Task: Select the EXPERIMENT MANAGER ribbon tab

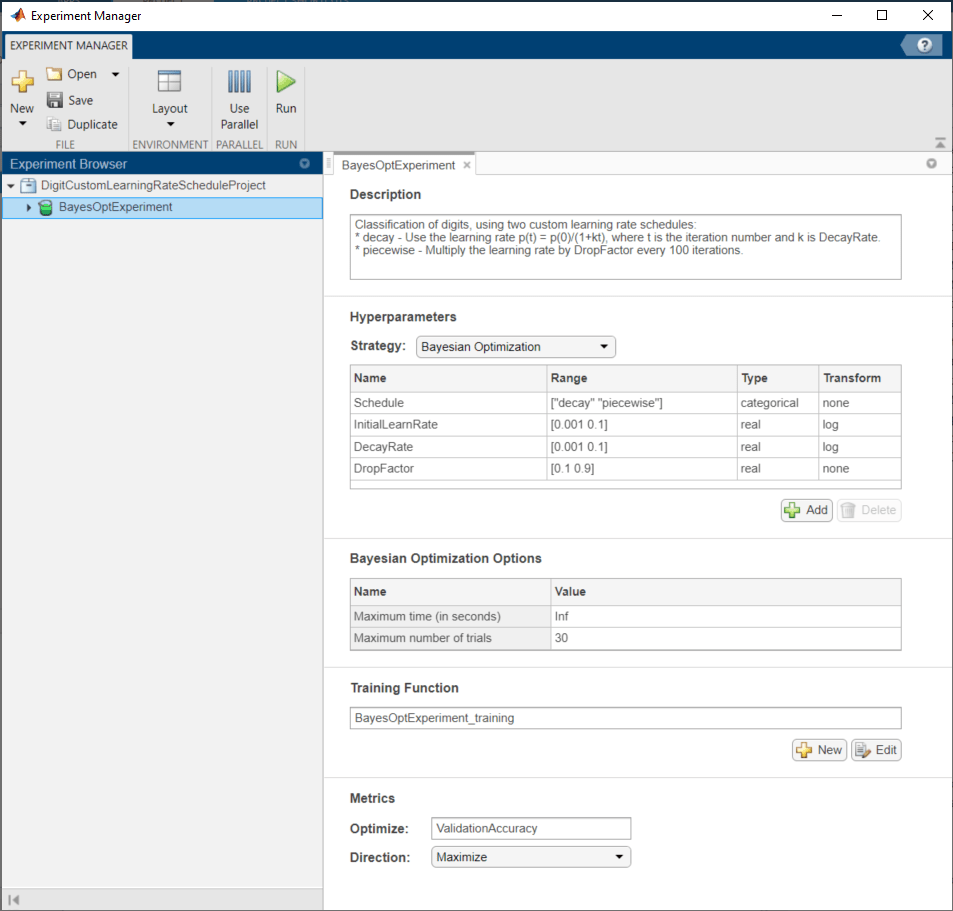Action: [x=69, y=46]
